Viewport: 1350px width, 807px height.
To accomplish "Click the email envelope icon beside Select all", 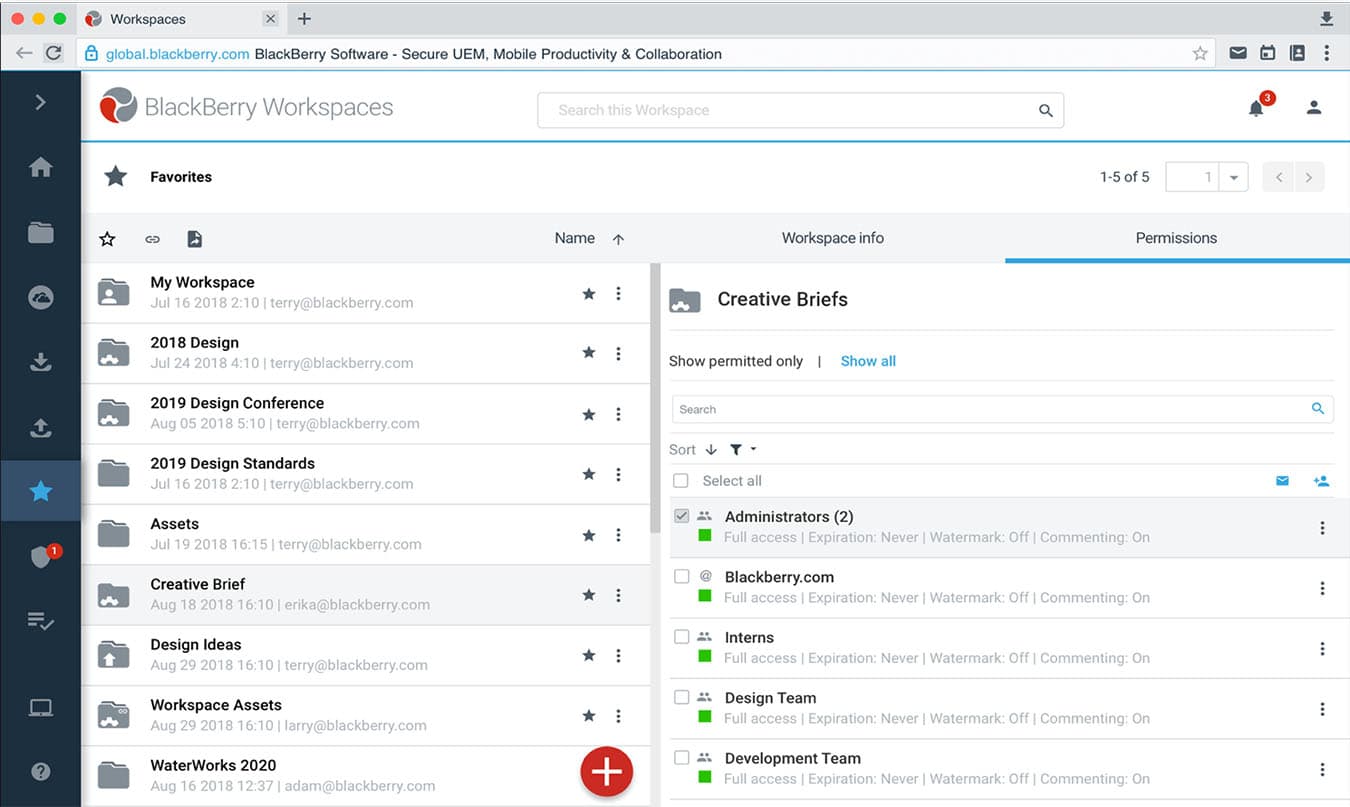I will coord(1282,481).
